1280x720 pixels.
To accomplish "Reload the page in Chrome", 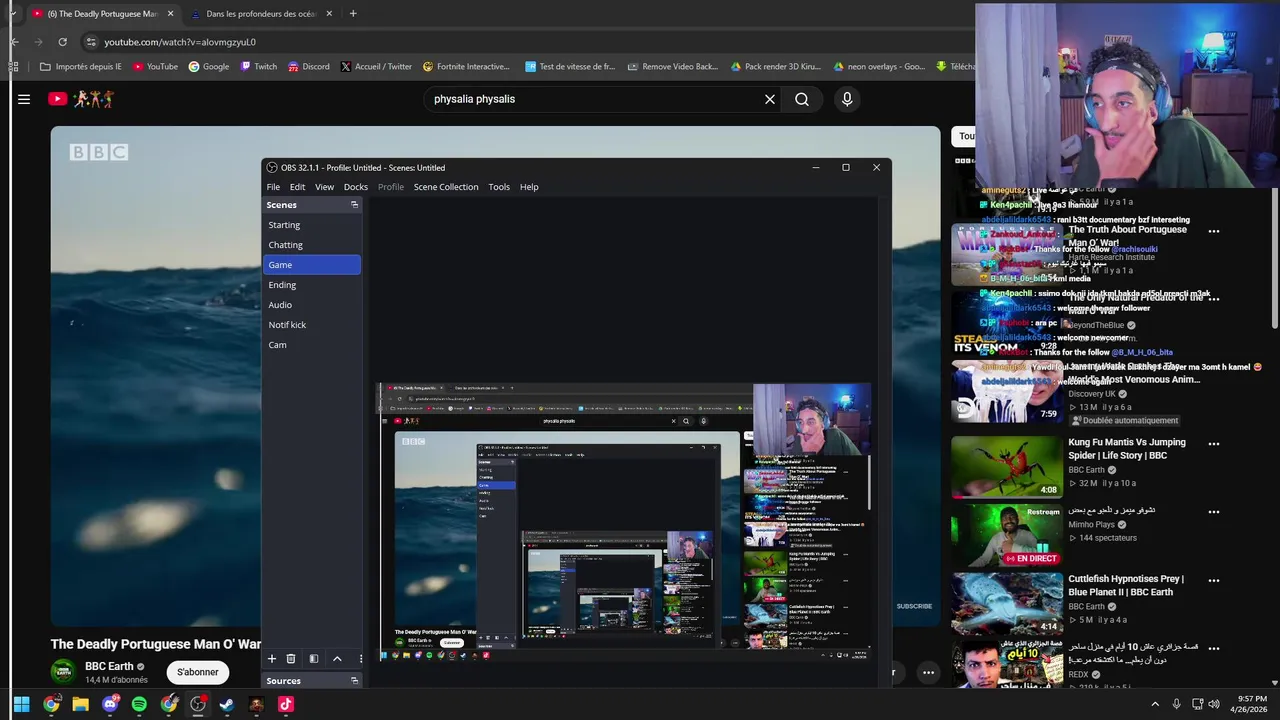I will coord(62,42).
